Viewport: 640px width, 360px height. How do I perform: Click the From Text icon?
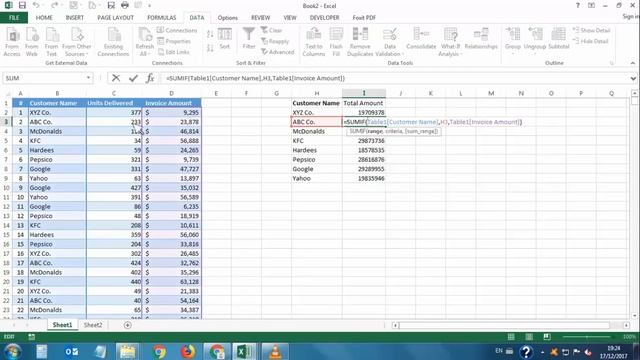point(51,42)
